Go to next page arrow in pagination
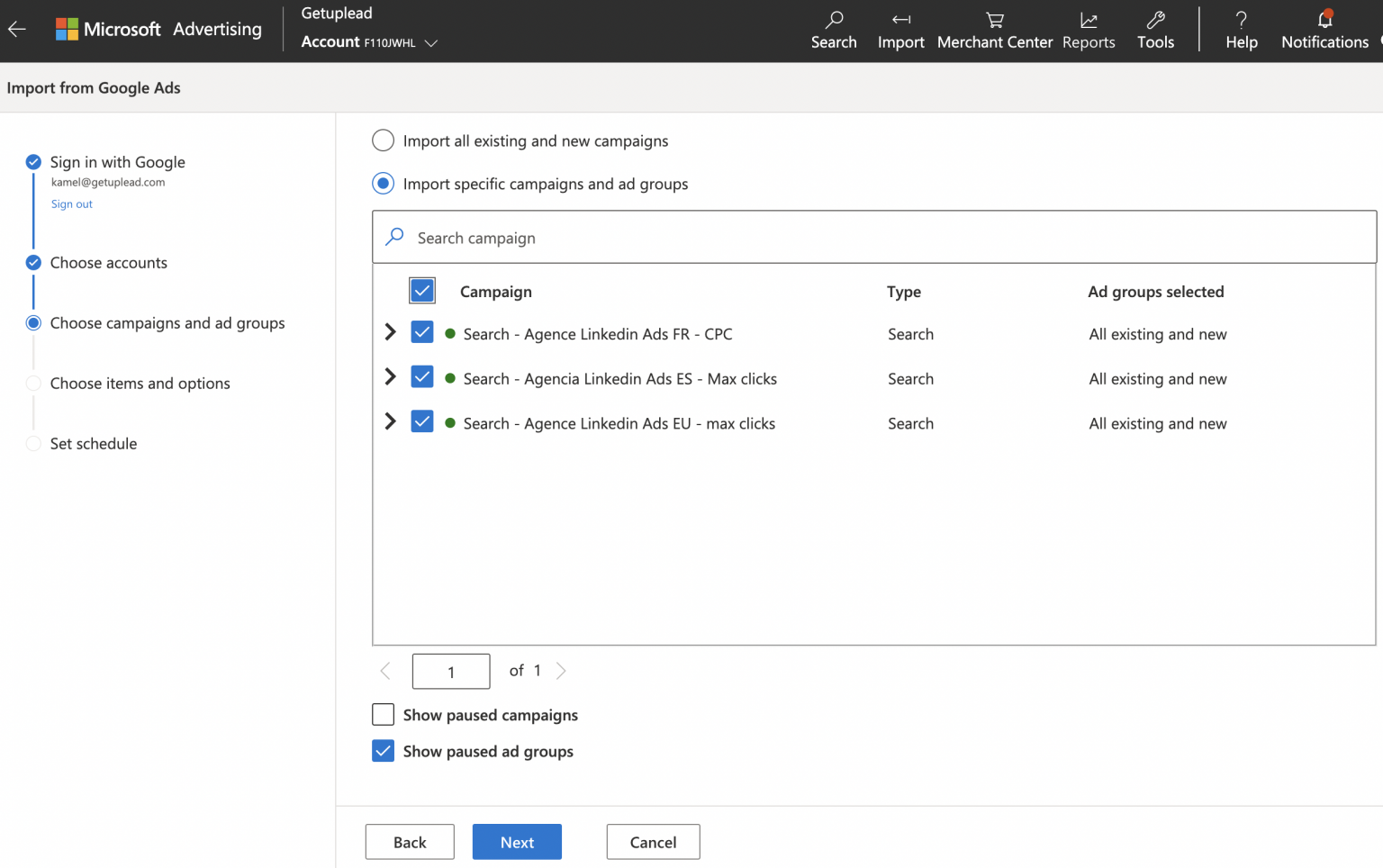 (x=561, y=671)
